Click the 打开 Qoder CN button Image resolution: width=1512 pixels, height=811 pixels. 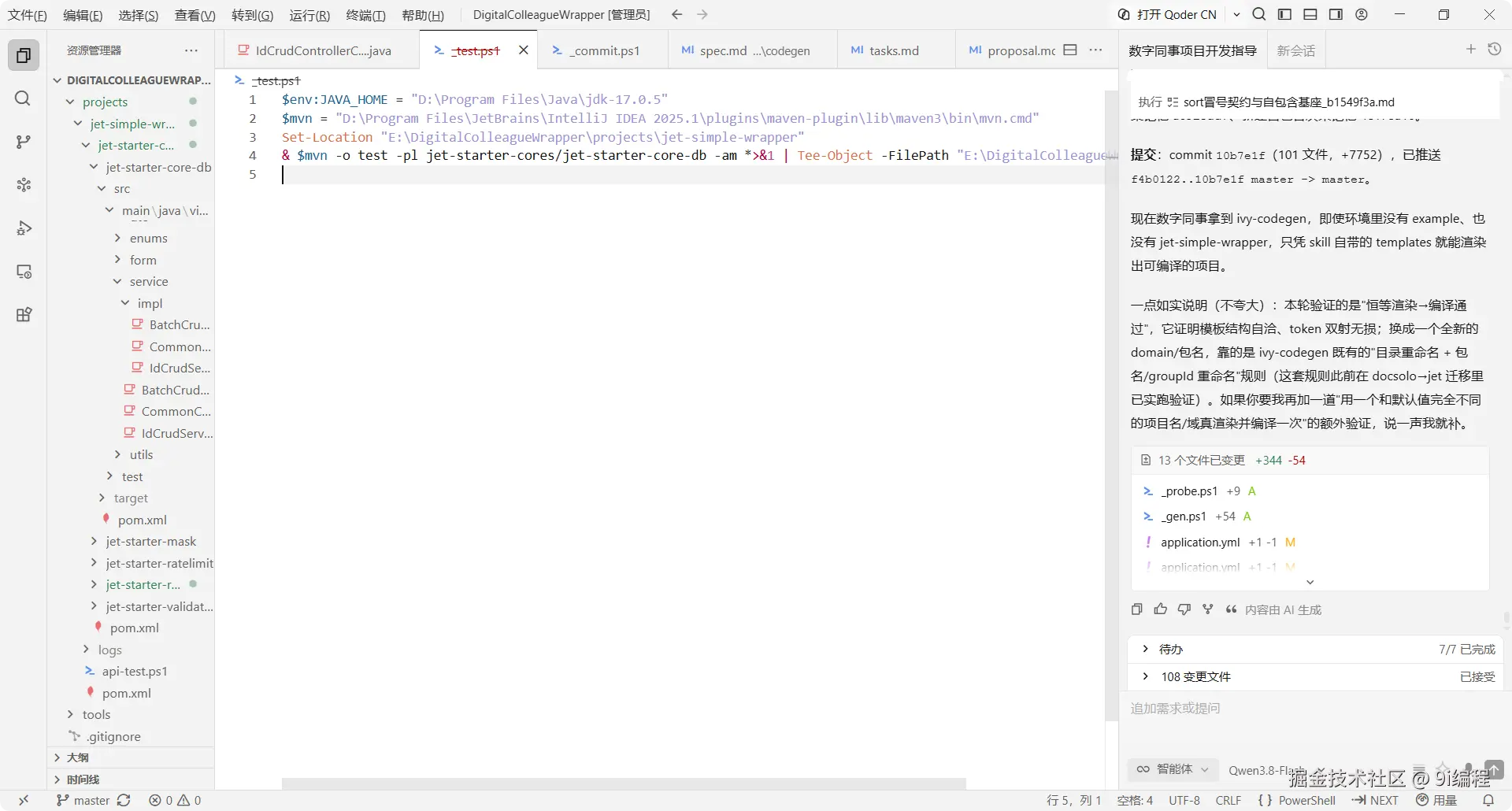[1168, 14]
